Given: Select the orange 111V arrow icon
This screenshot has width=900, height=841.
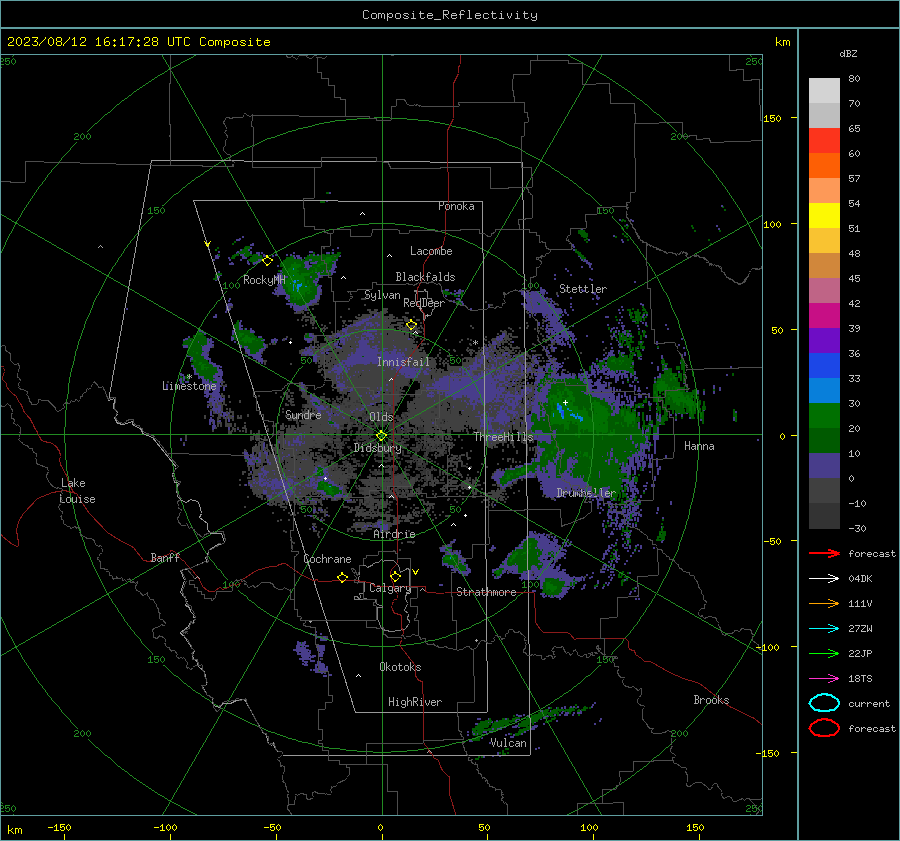Looking at the screenshot, I should tap(824, 603).
